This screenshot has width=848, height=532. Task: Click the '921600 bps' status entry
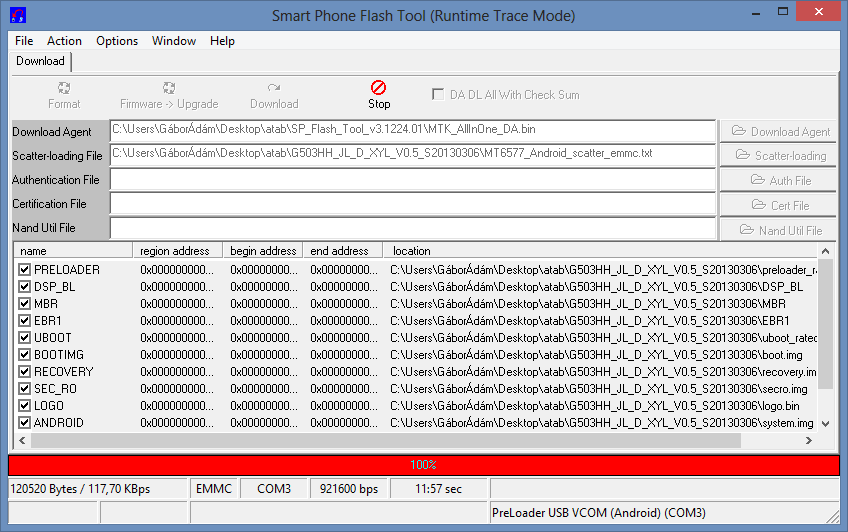tap(349, 489)
